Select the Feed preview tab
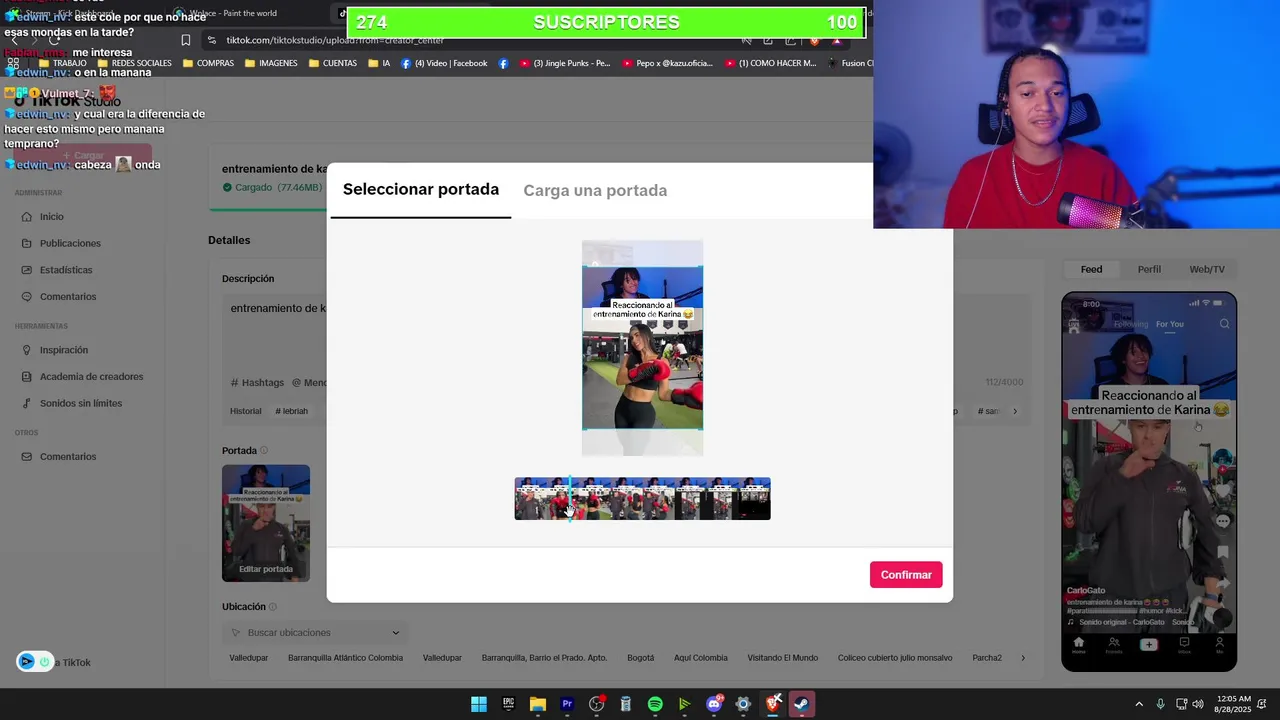This screenshot has width=1280, height=720. (x=1091, y=269)
